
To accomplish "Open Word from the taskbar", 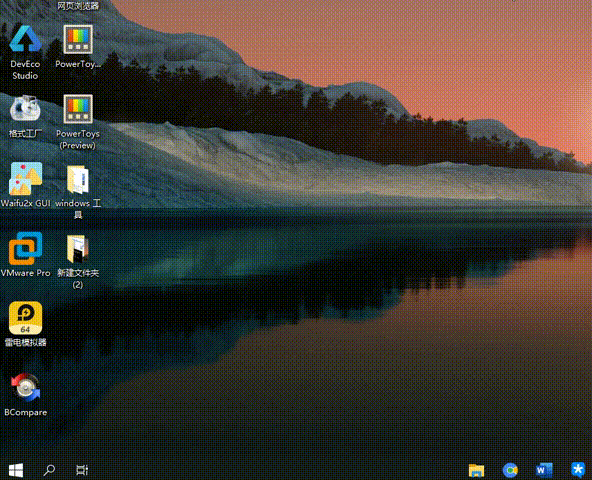I will [x=544, y=470].
